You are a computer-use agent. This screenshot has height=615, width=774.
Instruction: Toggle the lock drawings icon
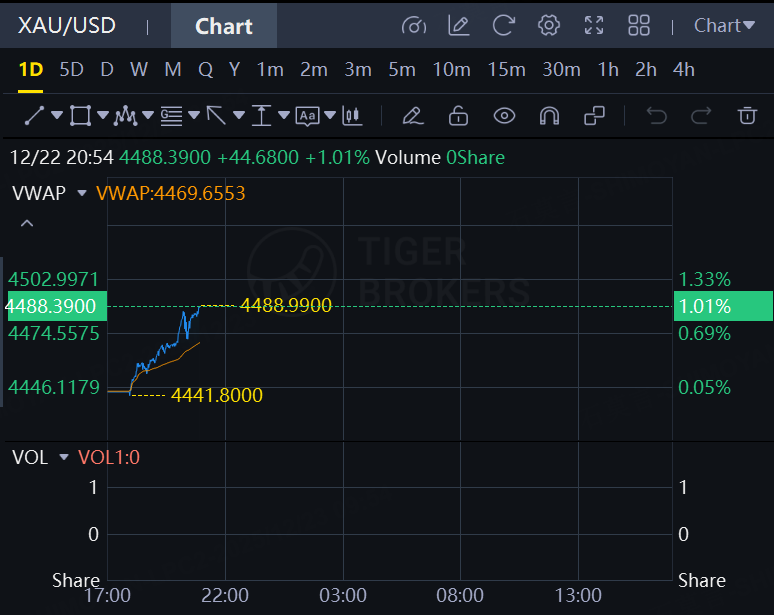coord(459,116)
